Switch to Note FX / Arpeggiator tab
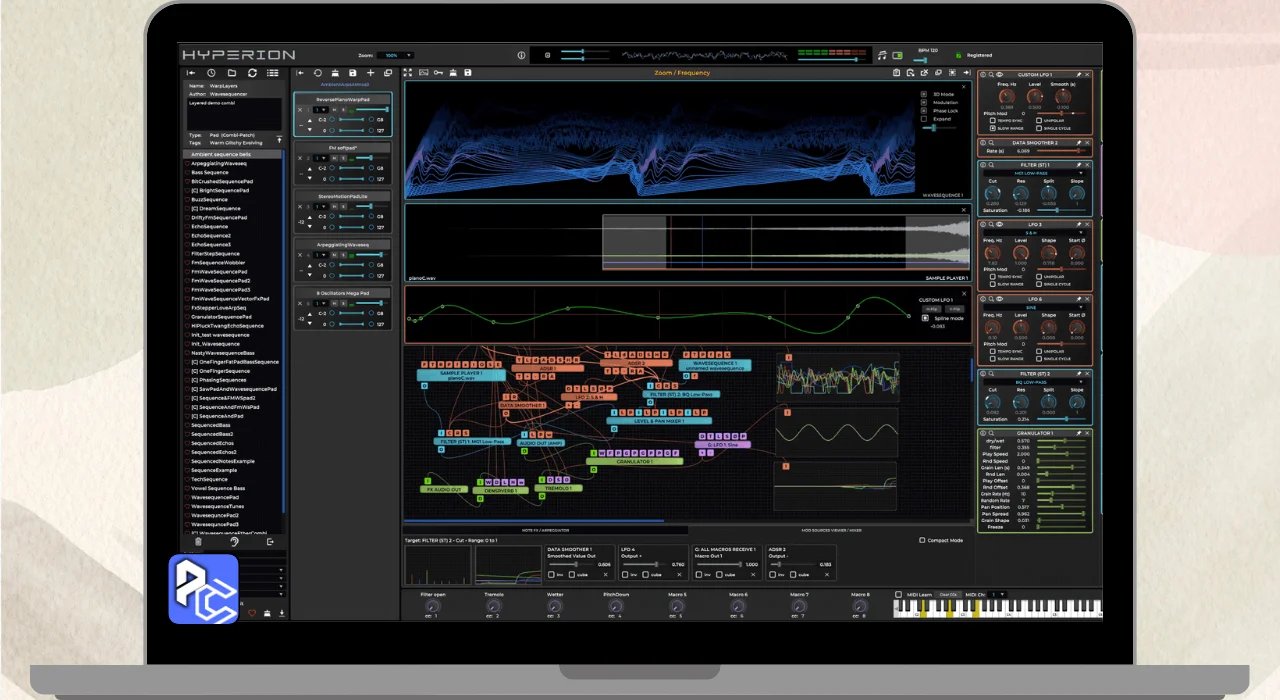 pyautogui.click(x=545, y=530)
